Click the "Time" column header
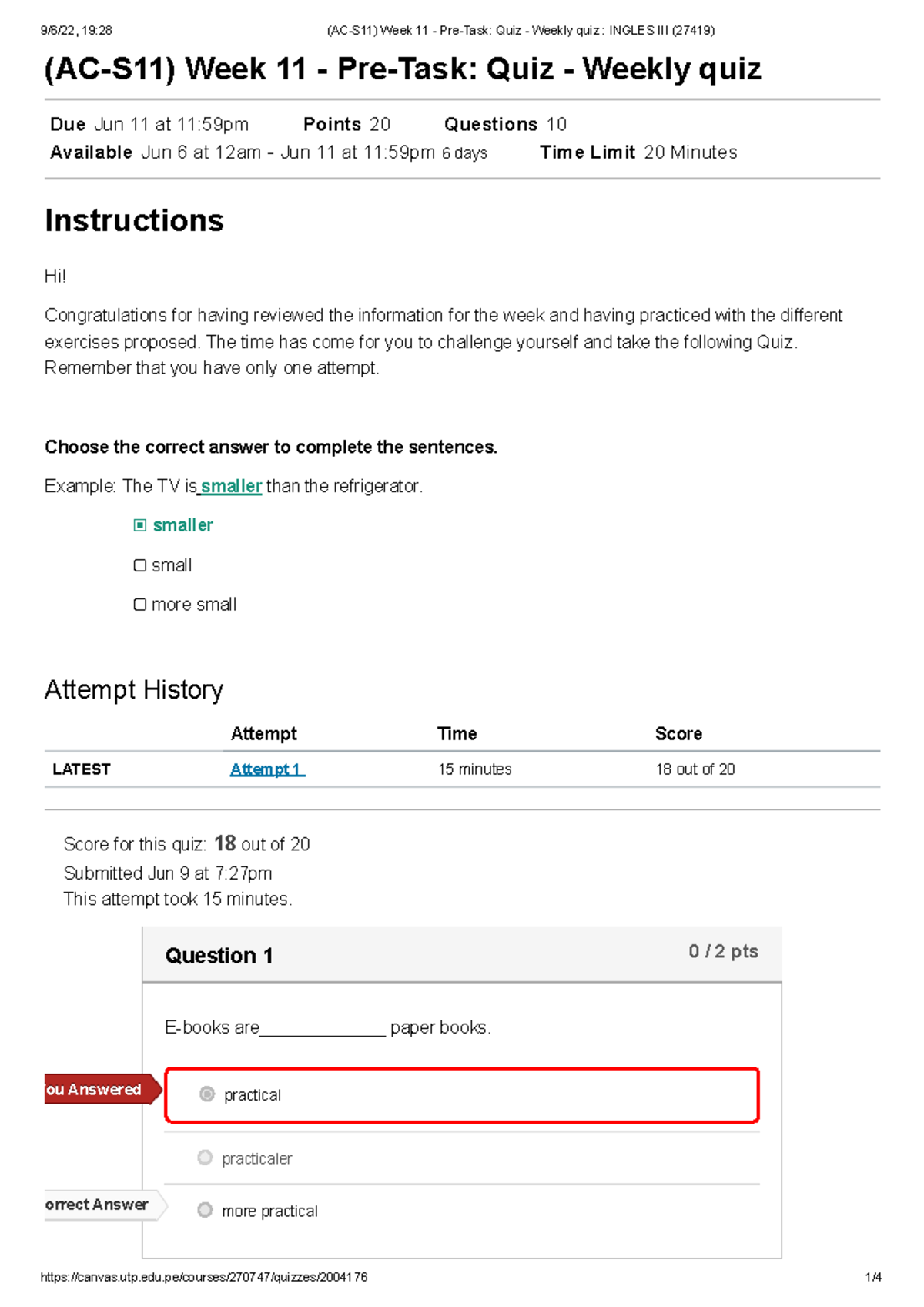 coord(457,734)
